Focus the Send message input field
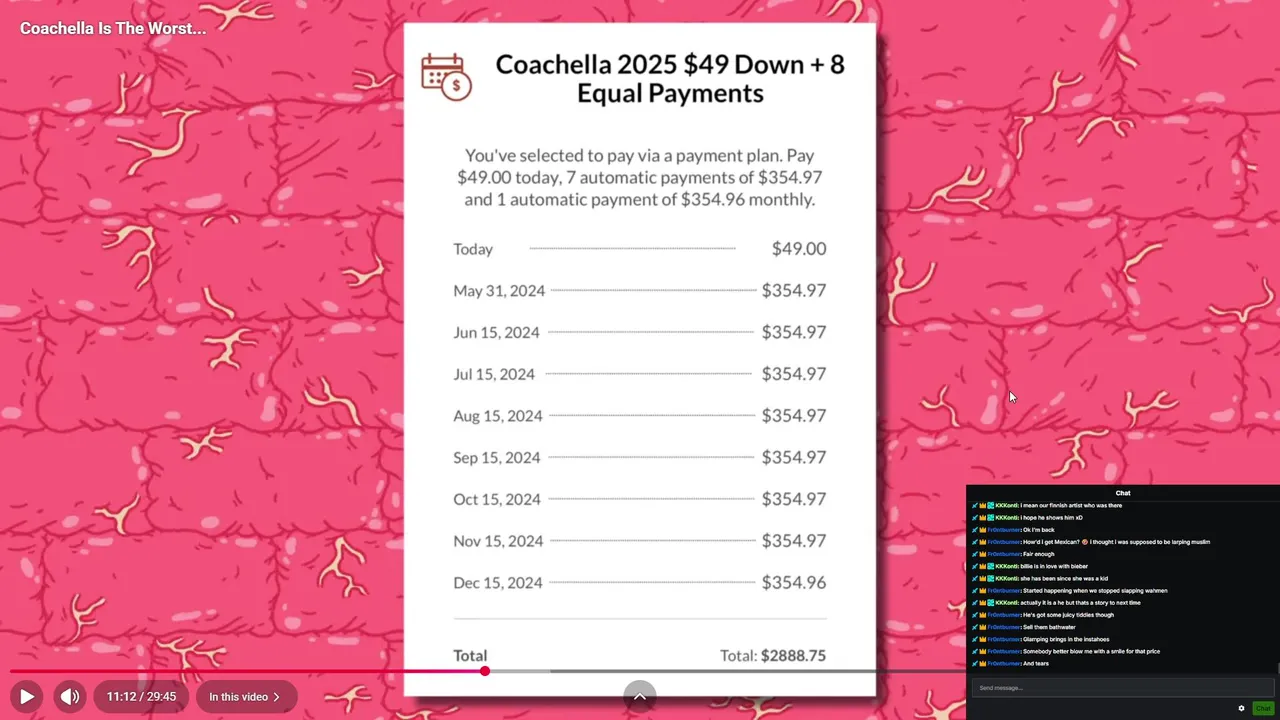 pos(1120,688)
